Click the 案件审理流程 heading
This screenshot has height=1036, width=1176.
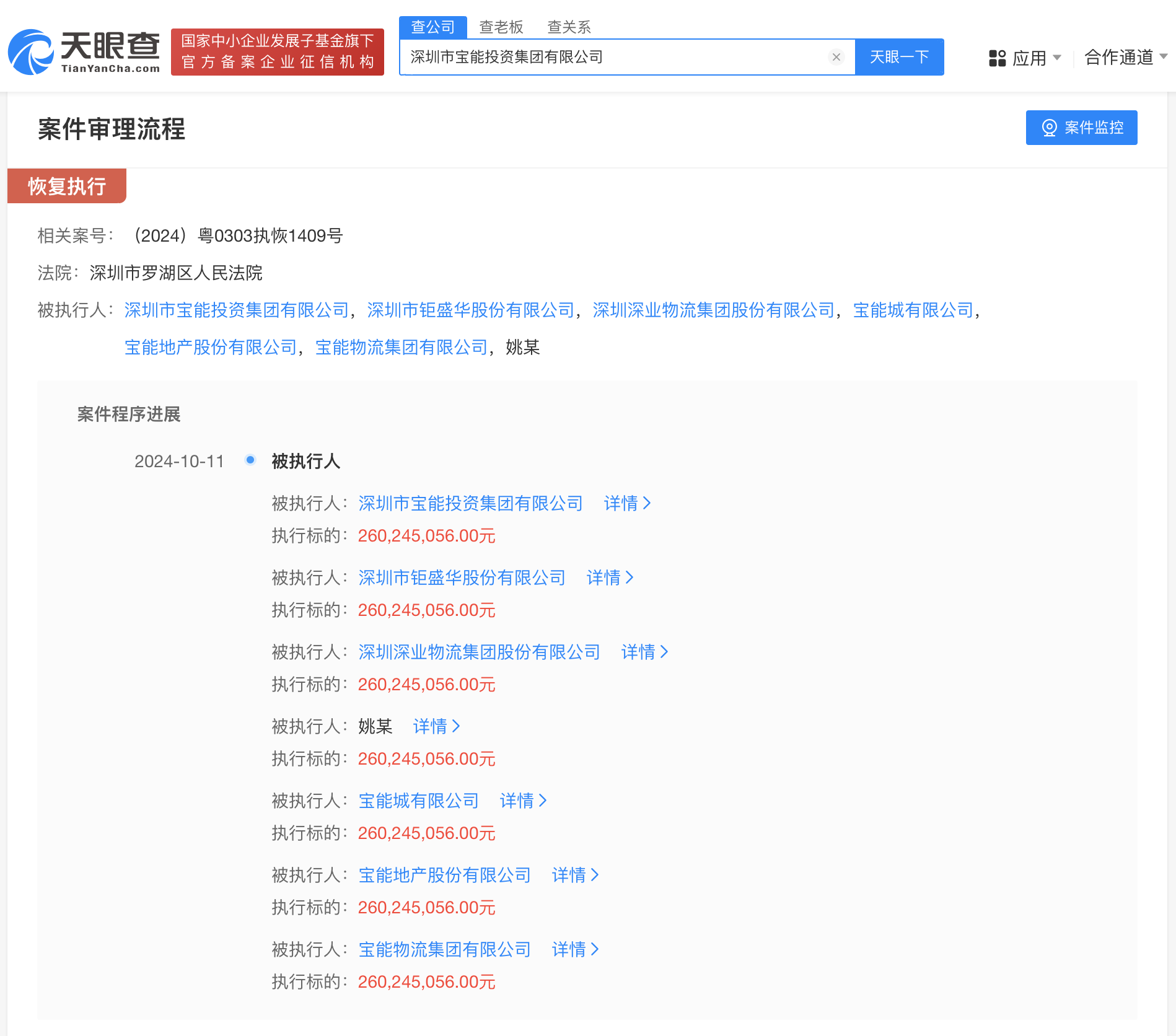click(x=112, y=129)
